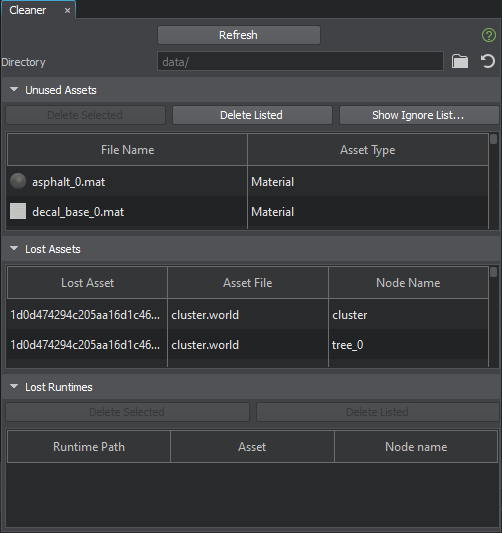Sort by the File Name column header
This screenshot has width=502, height=533.
tap(127, 150)
